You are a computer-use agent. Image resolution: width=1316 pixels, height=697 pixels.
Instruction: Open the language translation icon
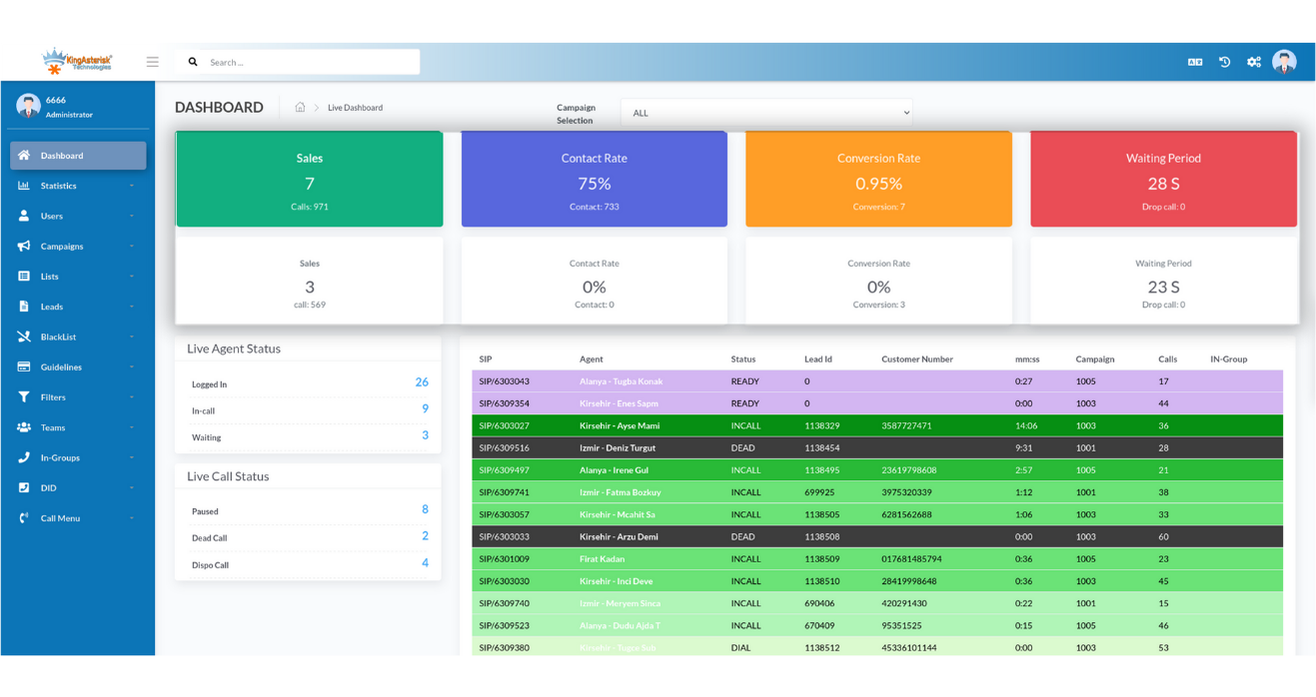click(x=1194, y=62)
